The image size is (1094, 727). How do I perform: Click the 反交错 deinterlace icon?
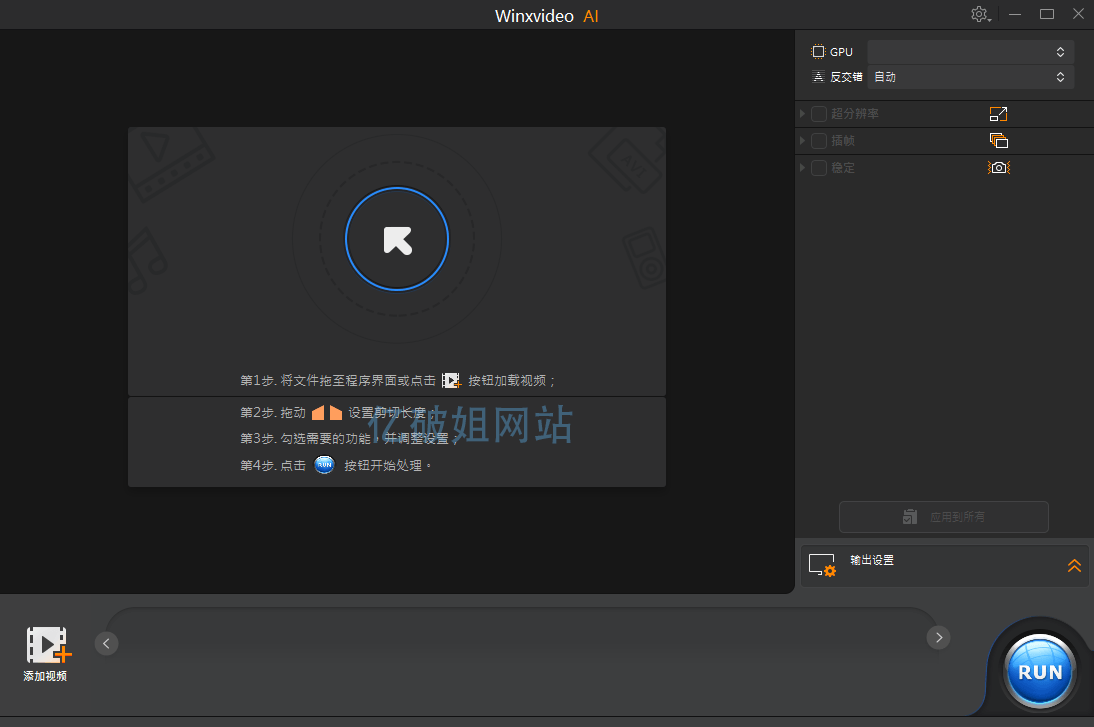coord(818,76)
